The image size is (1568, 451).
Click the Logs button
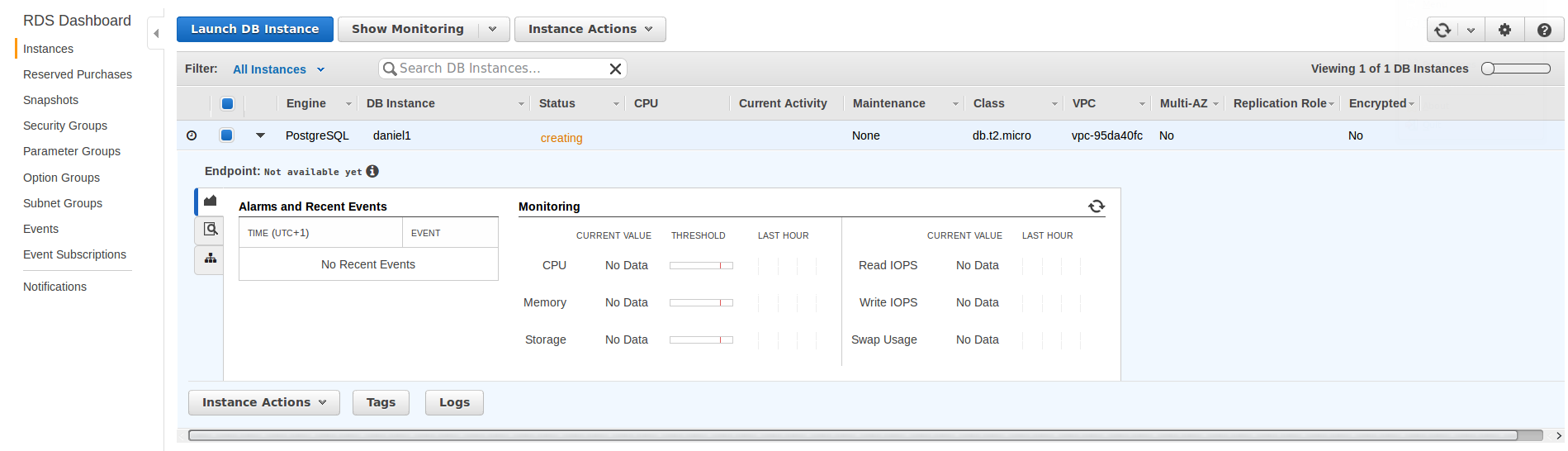tap(454, 402)
